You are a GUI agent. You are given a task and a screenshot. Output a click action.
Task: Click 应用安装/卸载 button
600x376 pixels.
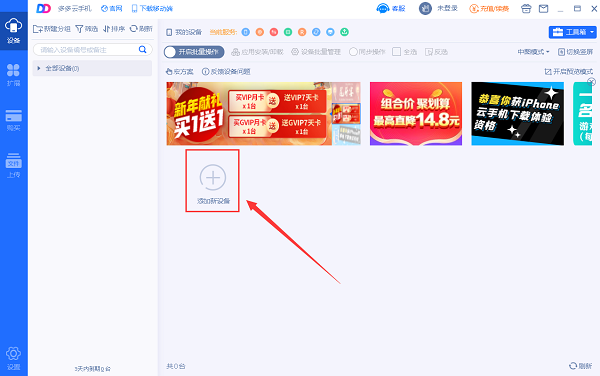(x=257, y=52)
